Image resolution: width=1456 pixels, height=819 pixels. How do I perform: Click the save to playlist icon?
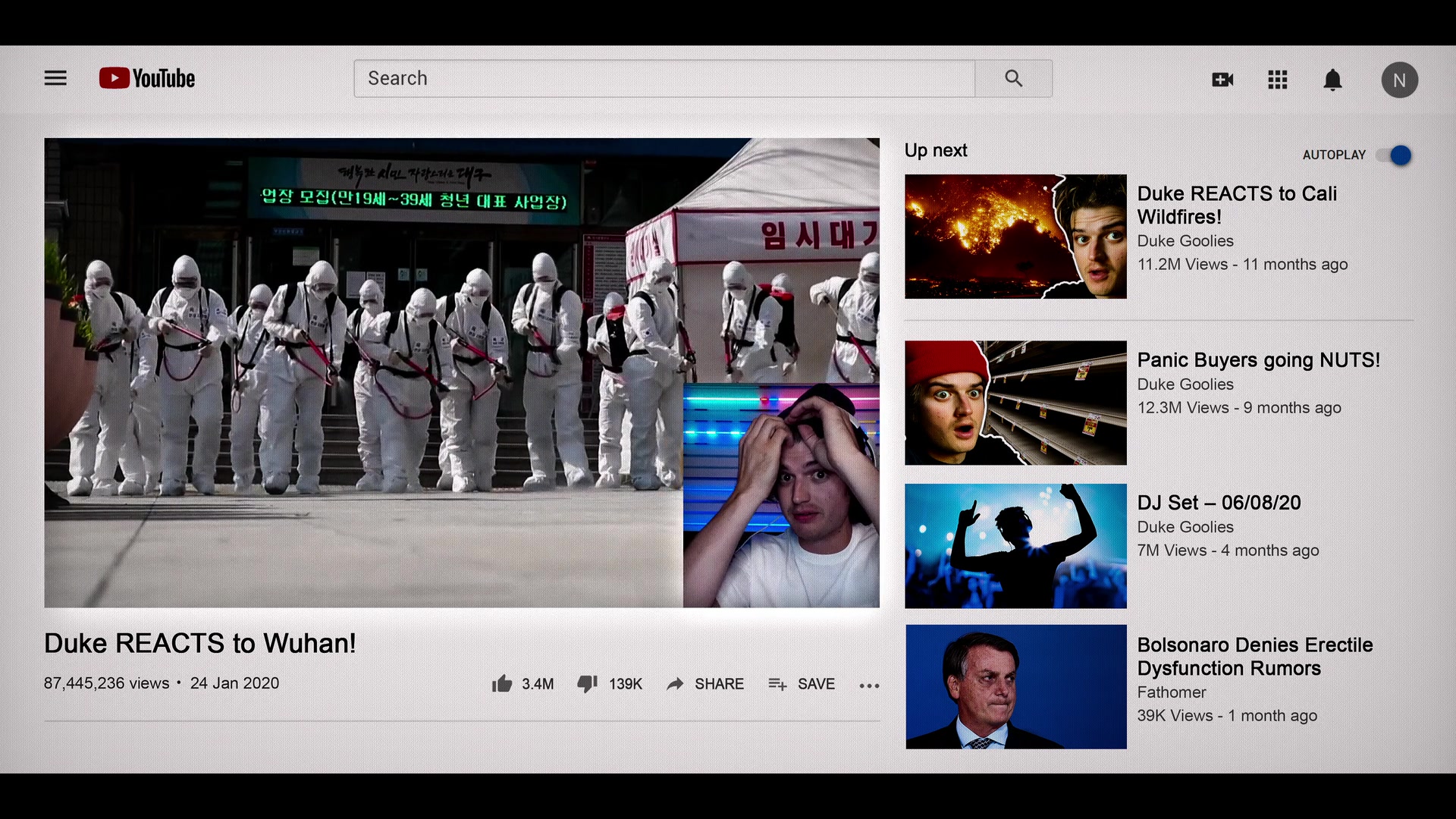tap(777, 684)
